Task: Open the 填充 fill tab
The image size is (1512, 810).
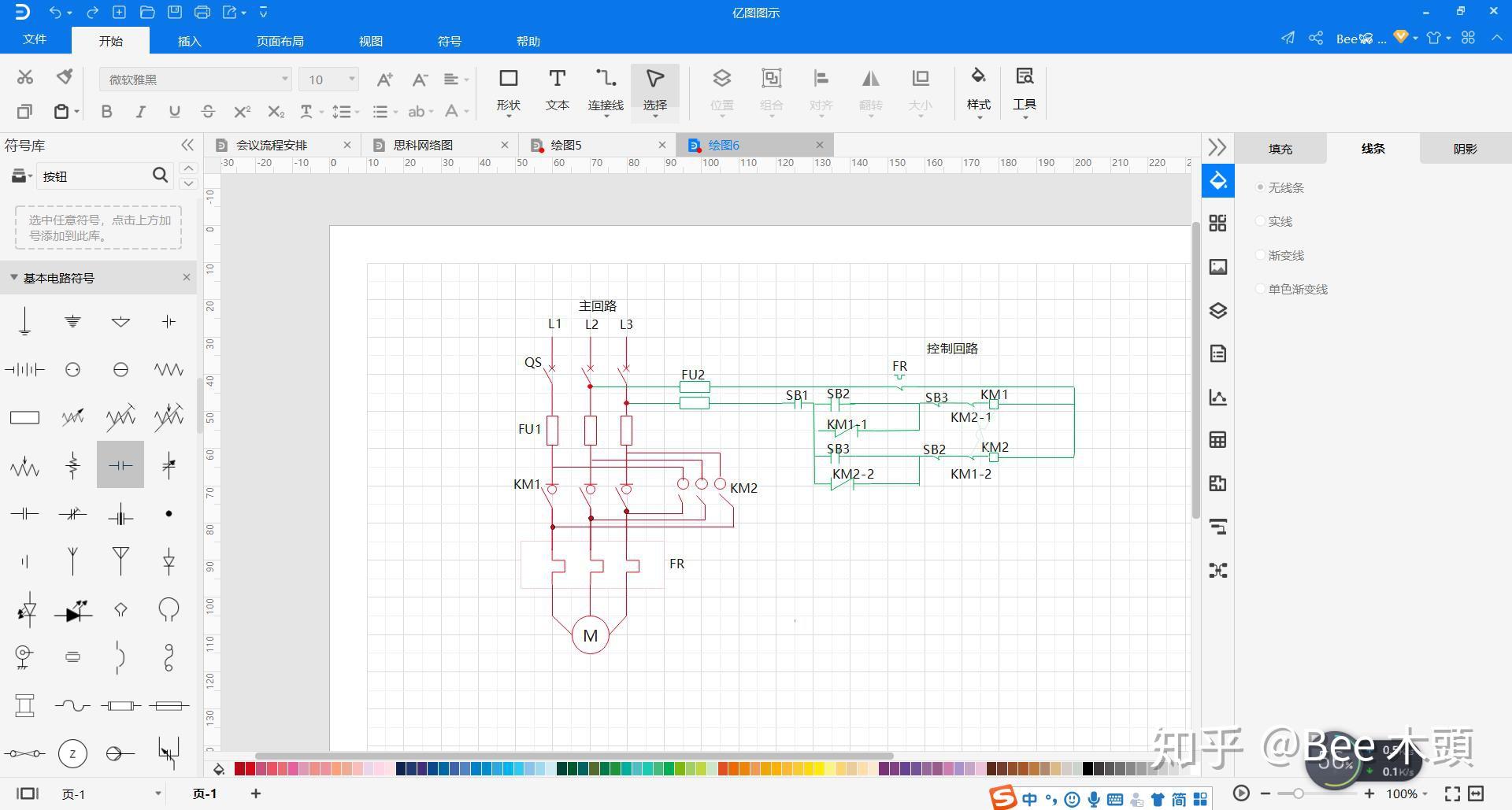Action: 1280,149
